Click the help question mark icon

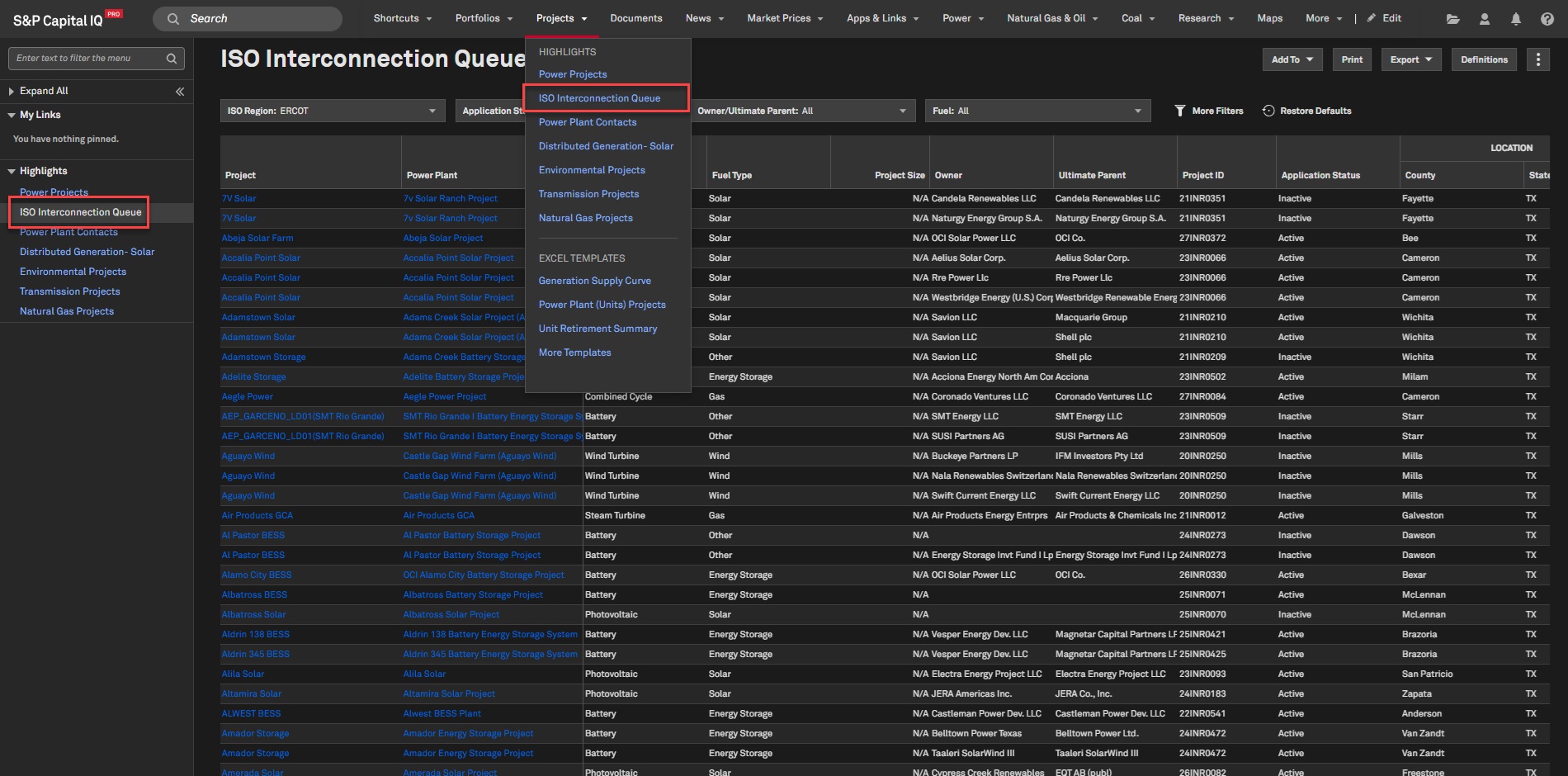coord(1547,19)
